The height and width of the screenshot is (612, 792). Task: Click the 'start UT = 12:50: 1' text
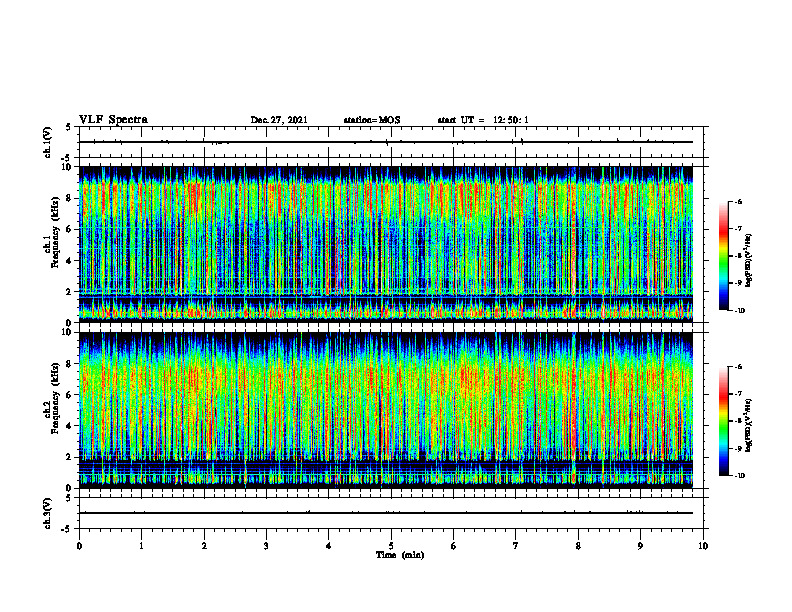(x=483, y=120)
